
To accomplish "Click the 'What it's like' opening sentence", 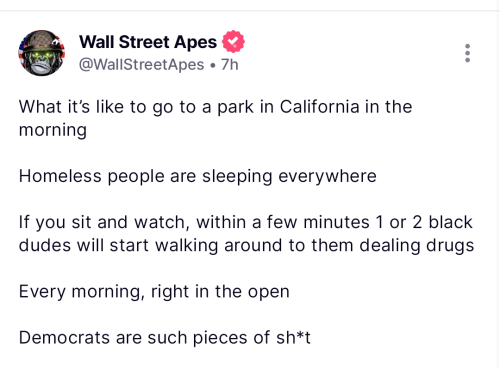I will pyautogui.click(x=216, y=118).
